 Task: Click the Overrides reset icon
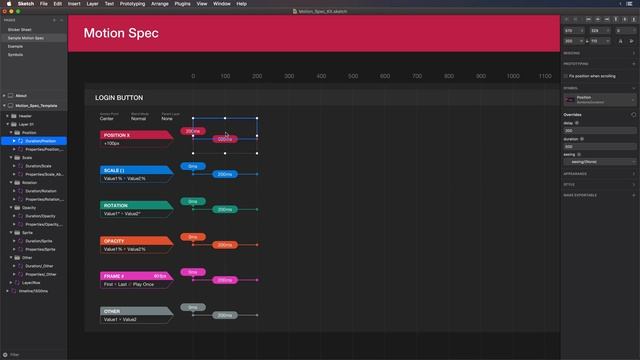coord(633,115)
